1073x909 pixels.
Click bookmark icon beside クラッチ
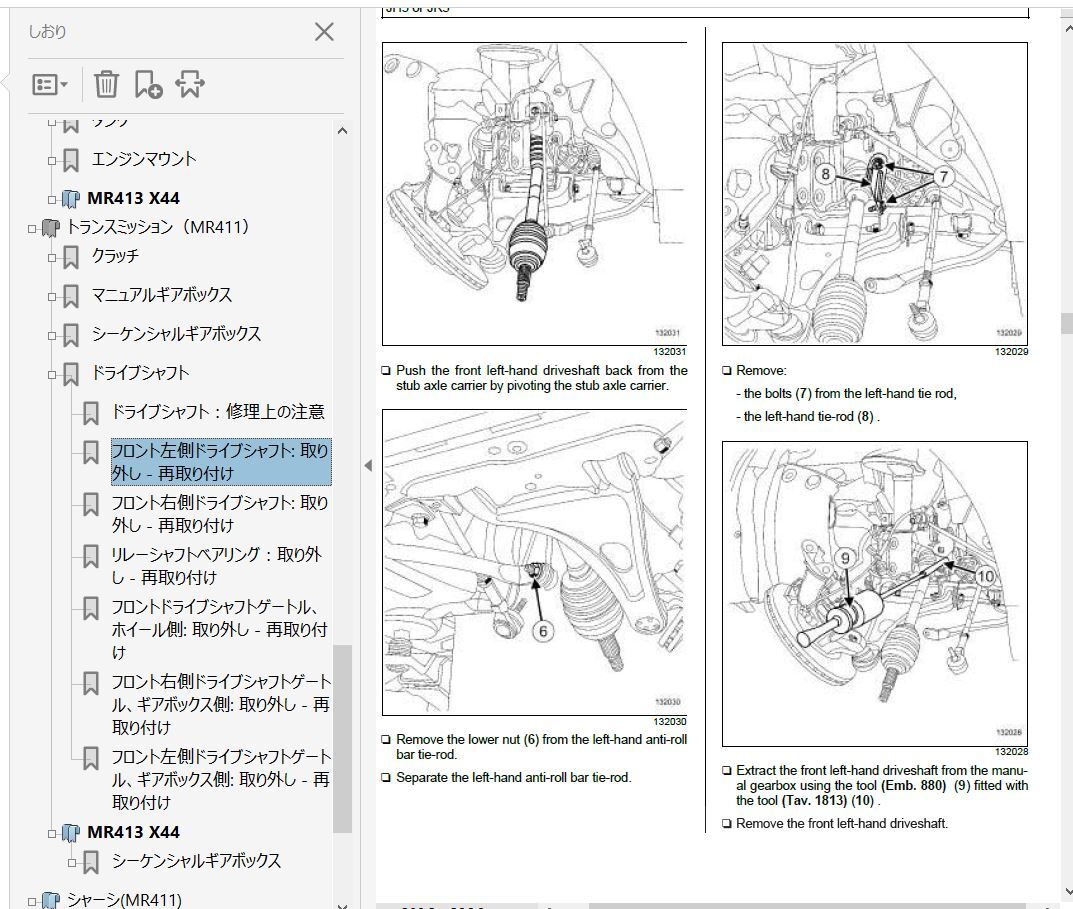click(70, 257)
